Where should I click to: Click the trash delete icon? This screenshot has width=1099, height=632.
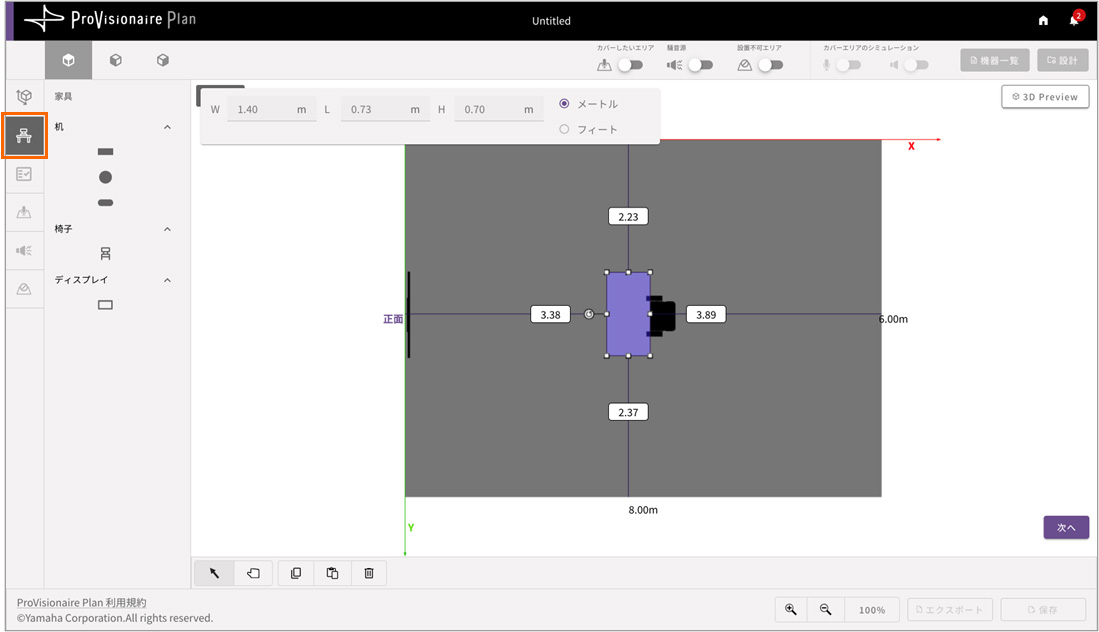click(x=369, y=573)
